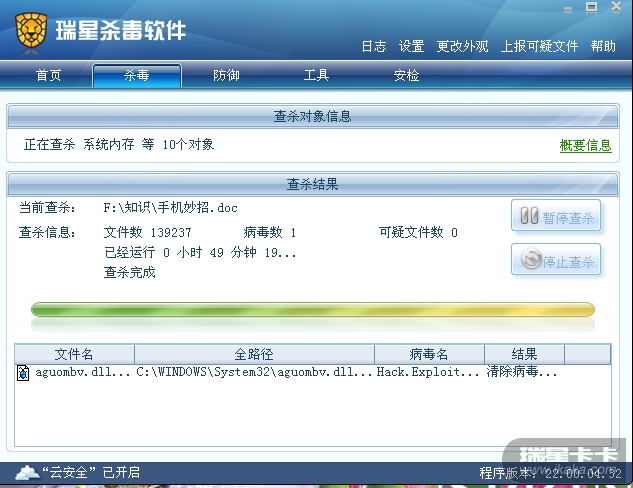Open the 首页 tab

tap(48, 75)
